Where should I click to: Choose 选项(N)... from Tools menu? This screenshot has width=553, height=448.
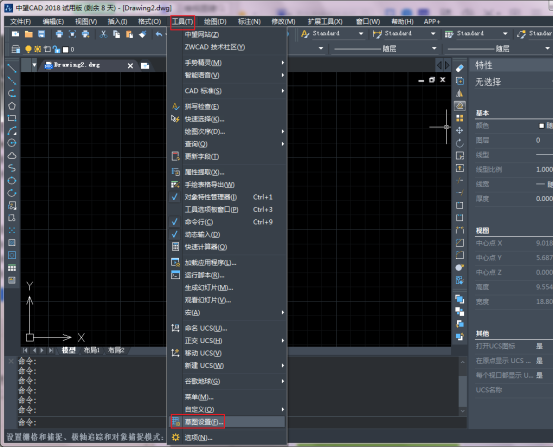[227, 438]
